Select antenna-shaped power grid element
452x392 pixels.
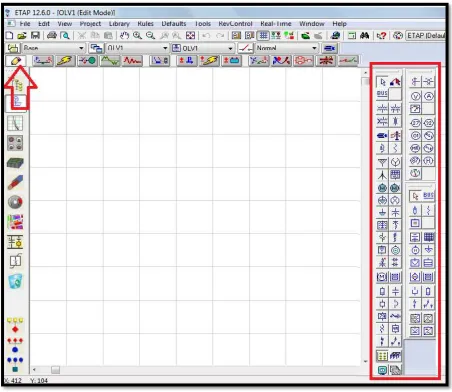pyautogui.click(x=383, y=162)
